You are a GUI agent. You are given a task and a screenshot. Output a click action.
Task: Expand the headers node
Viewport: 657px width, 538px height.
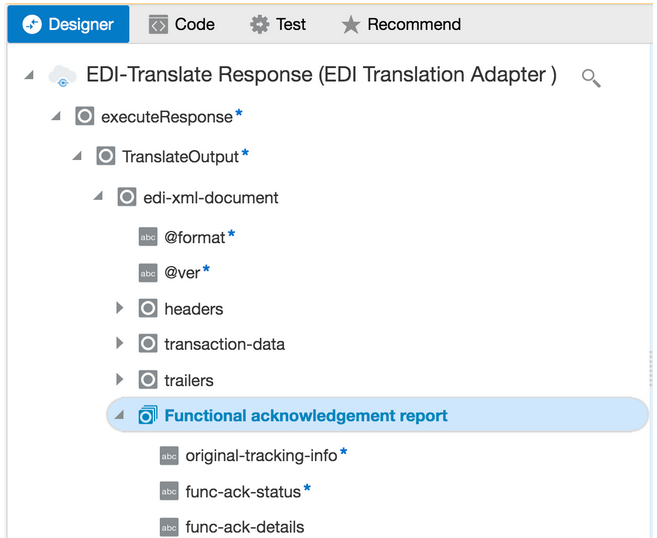(120, 308)
